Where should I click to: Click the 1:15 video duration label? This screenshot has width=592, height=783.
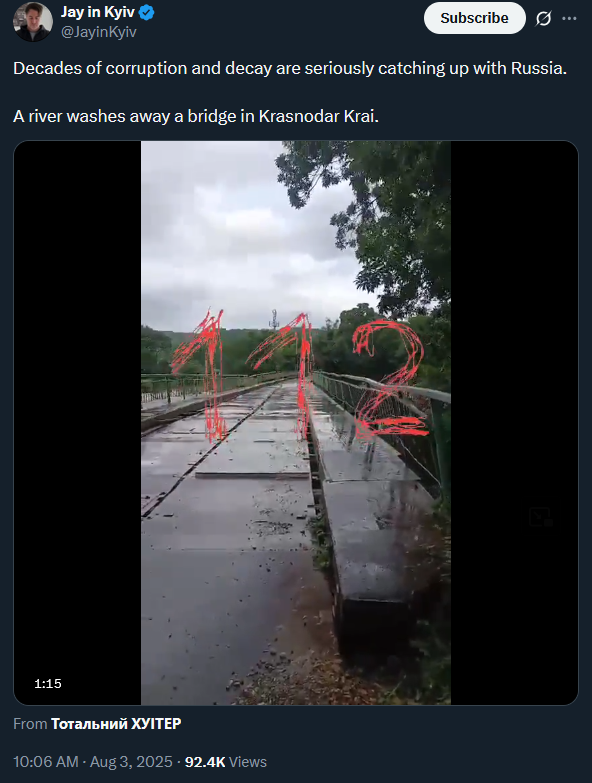(48, 684)
